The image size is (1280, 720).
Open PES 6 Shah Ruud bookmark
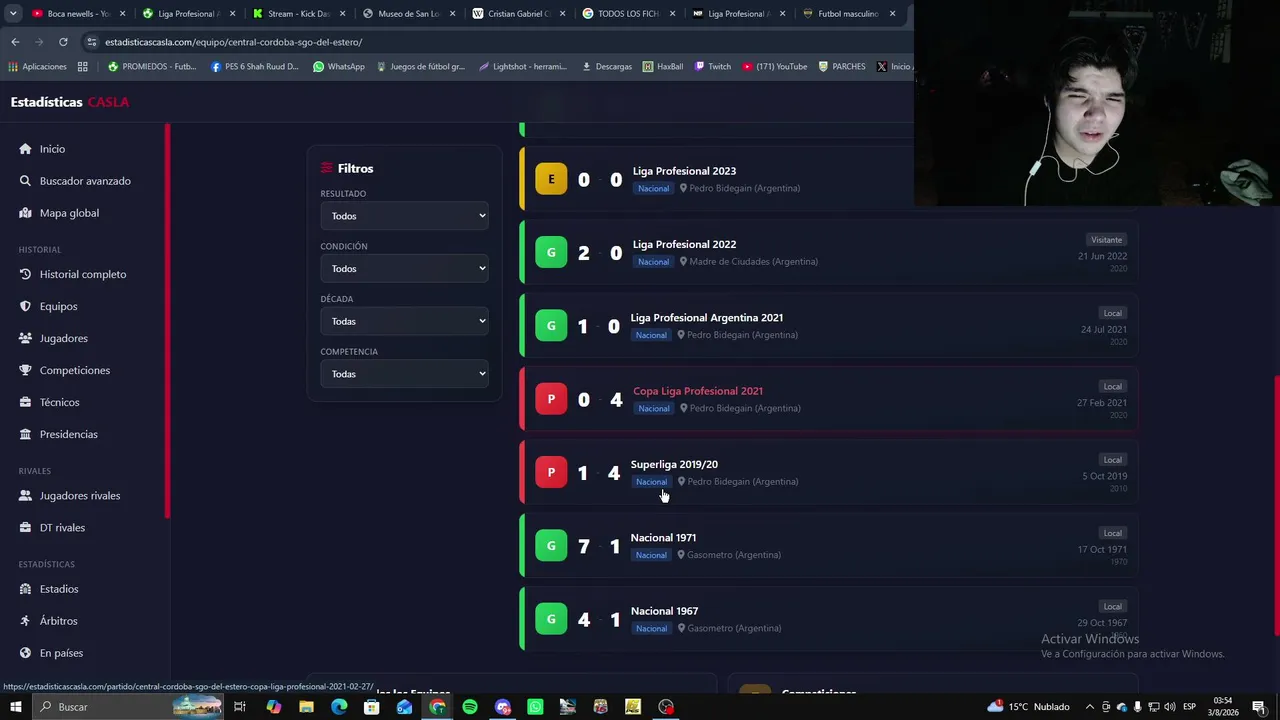pyautogui.click(x=254, y=67)
